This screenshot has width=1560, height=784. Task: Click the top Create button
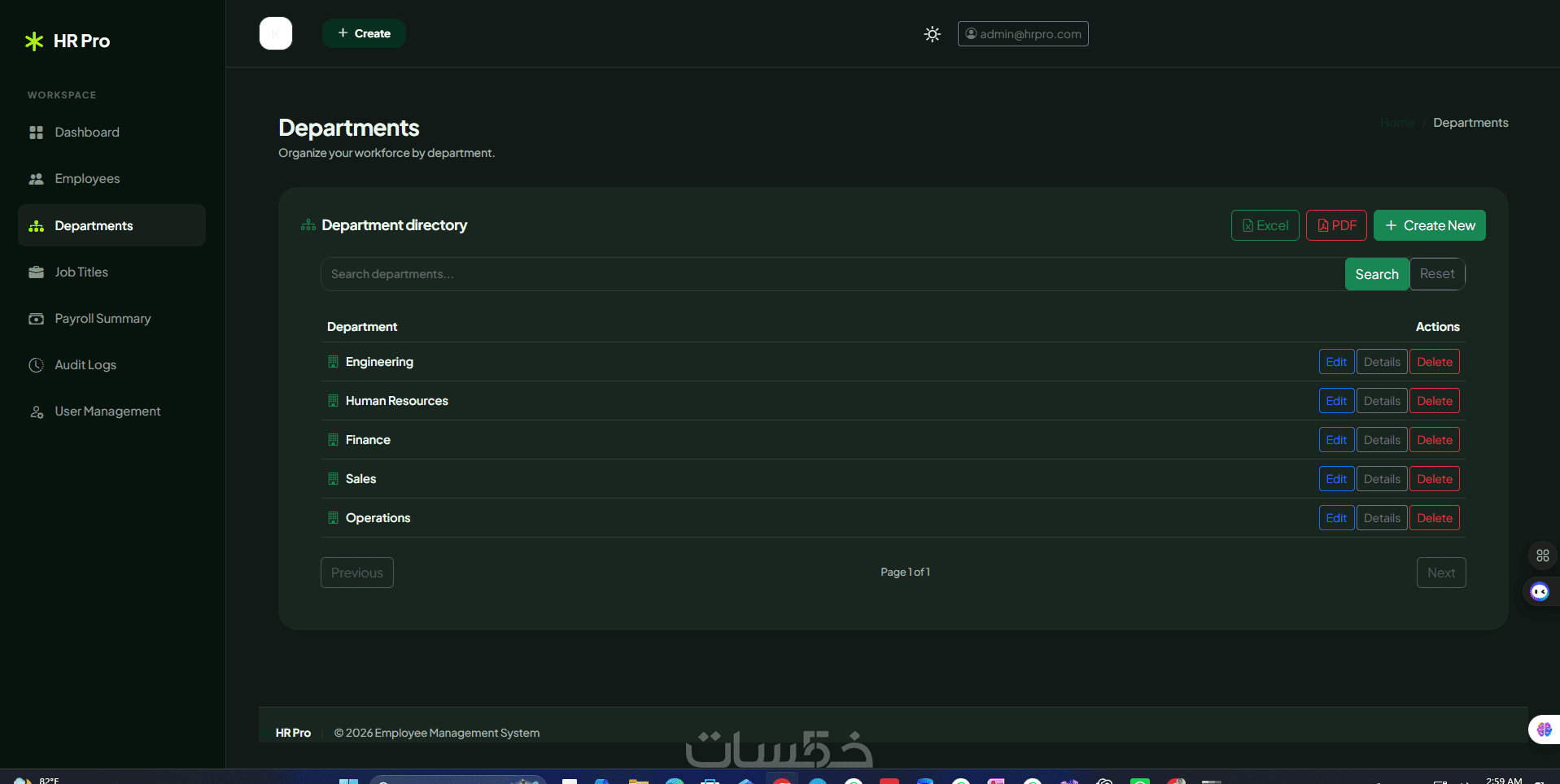[x=364, y=33]
